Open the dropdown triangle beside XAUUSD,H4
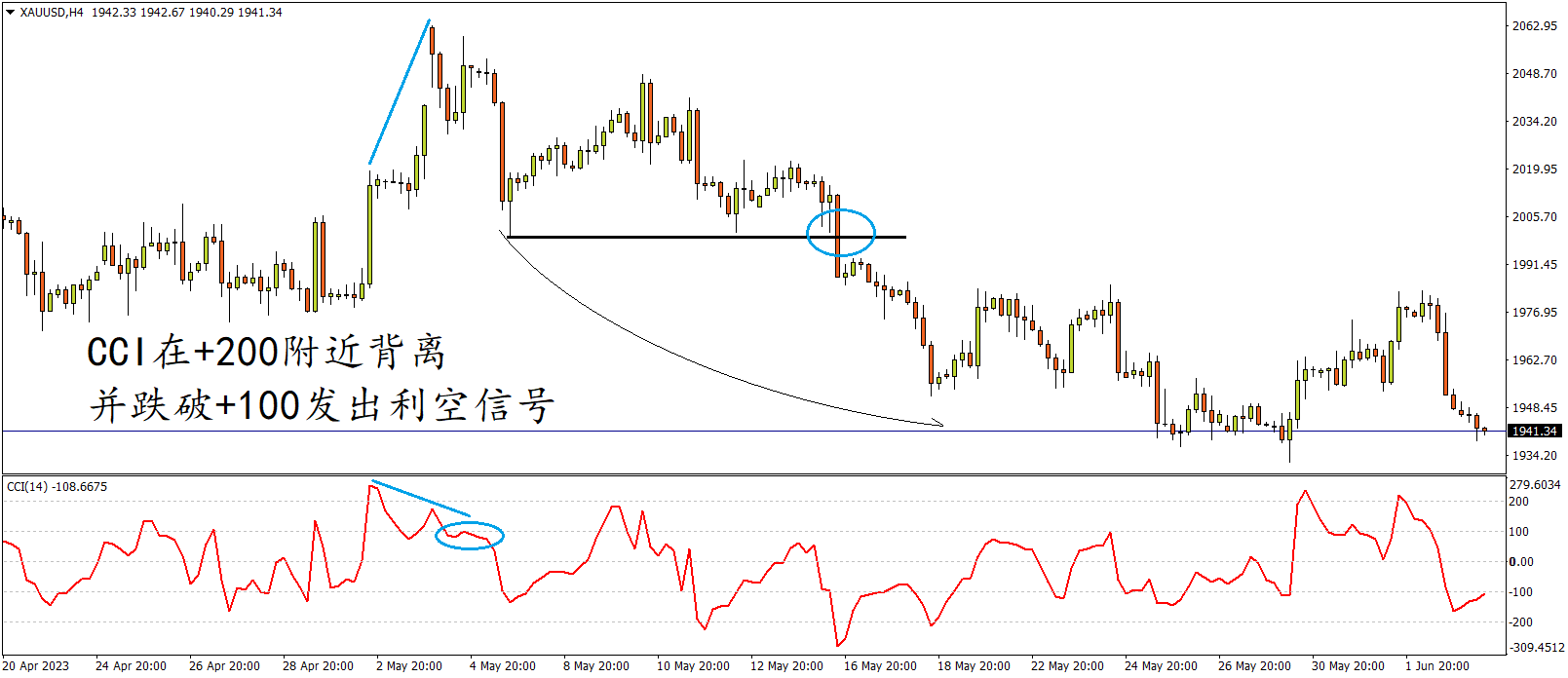This screenshot has width=1568, height=678. click(11, 13)
